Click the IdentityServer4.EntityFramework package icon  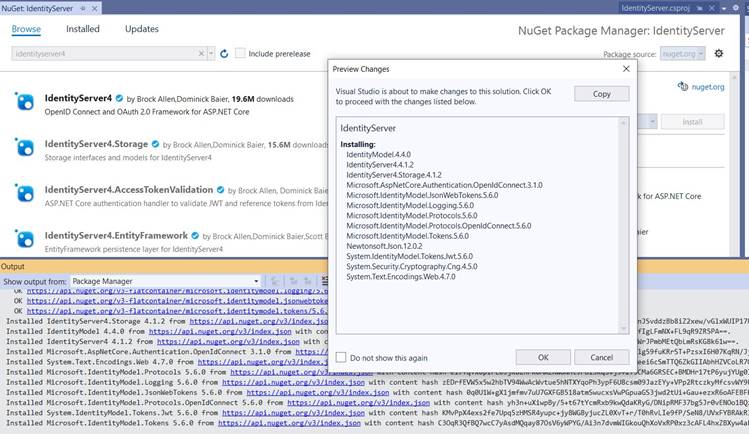(x=24, y=239)
